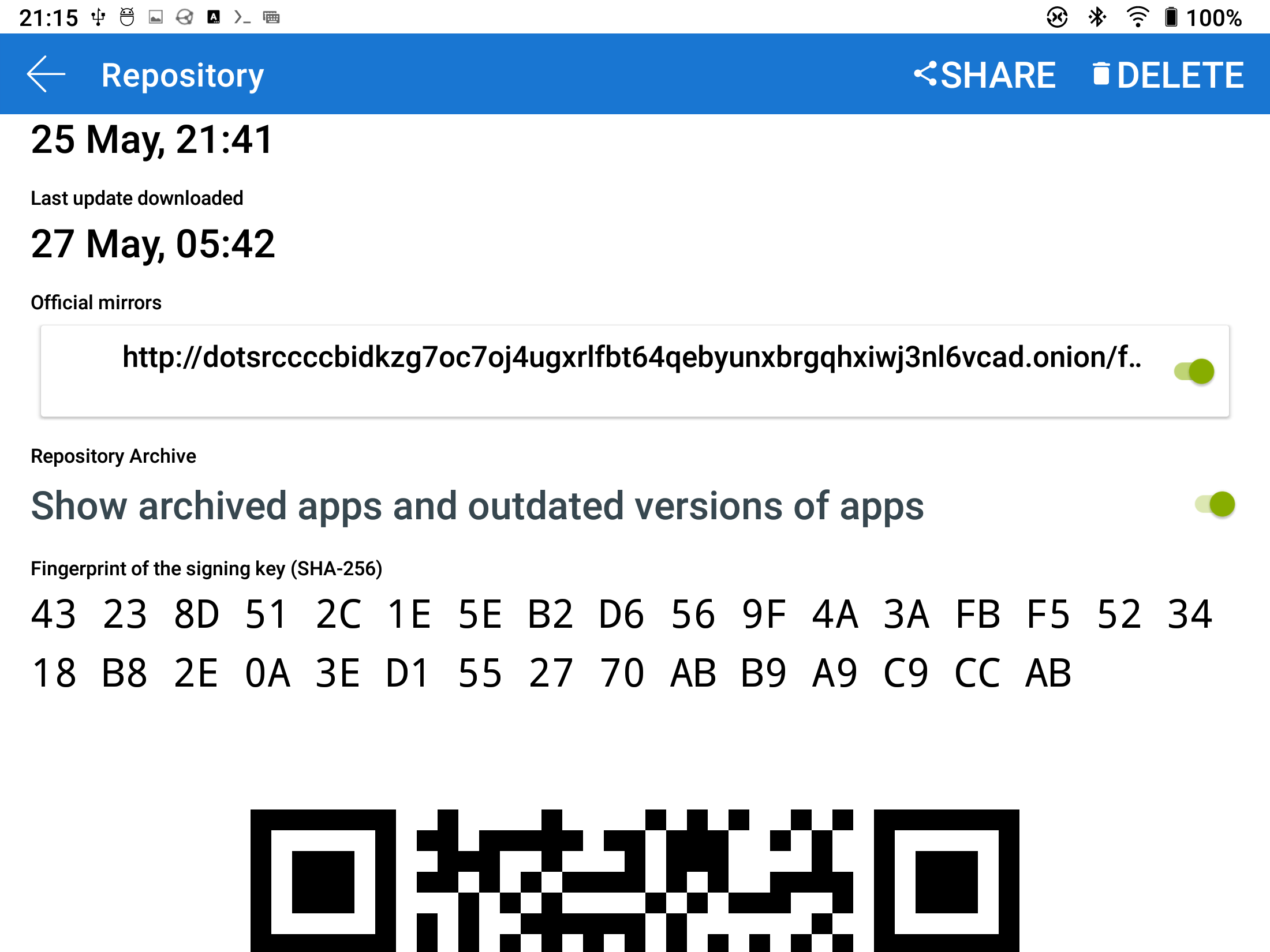The height and width of the screenshot is (952, 1270).
Task: Tap the USB icon in status bar
Action: click(99, 17)
